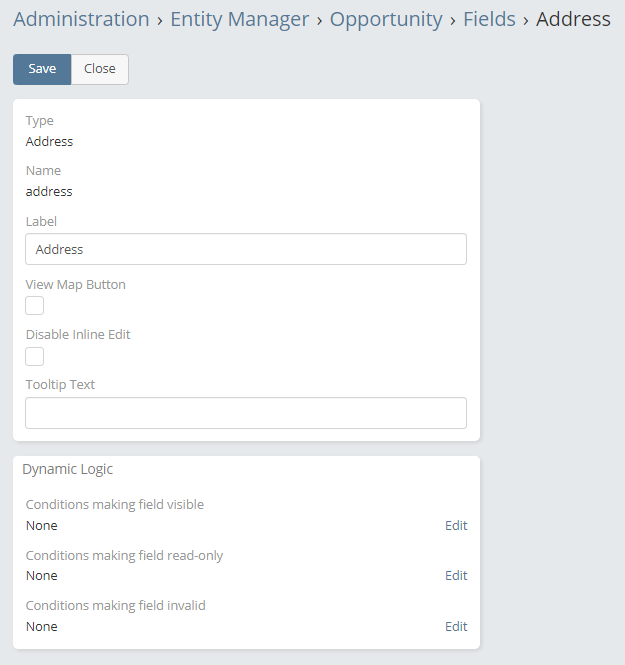Click the Dynamic Logic panel heading
Screen dimensions: 625x665
pos(68,469)
